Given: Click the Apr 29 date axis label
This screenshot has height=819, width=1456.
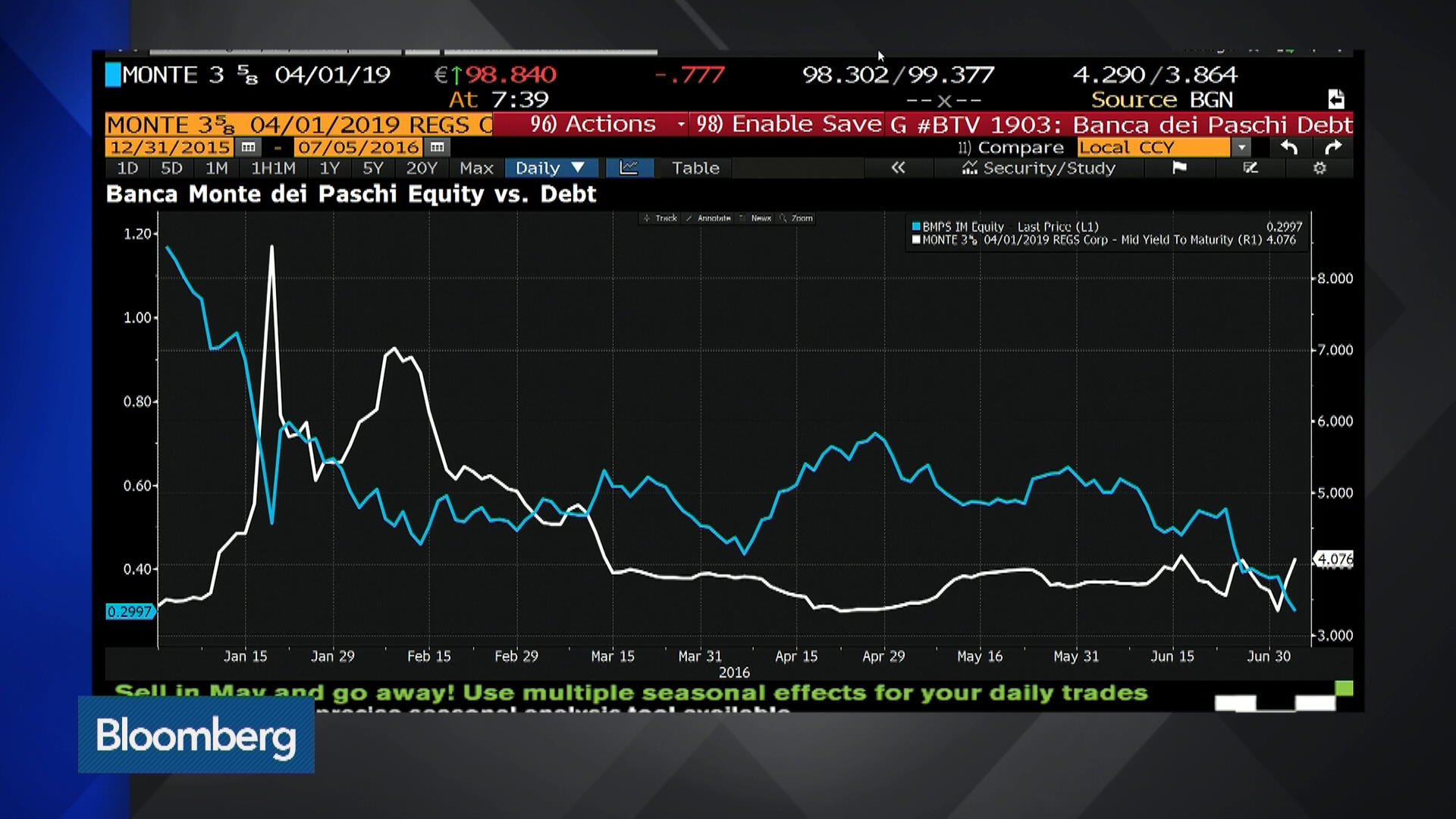Looking at the screenshot, I should 883,657.
